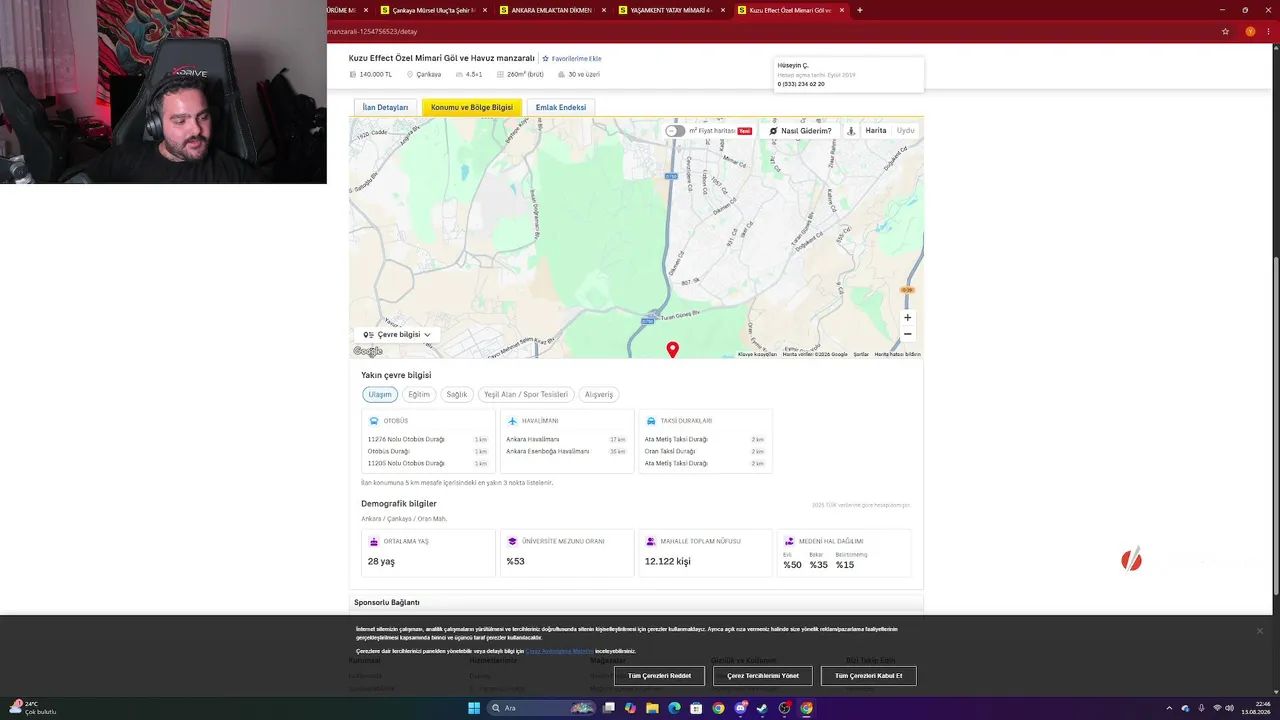Open the İlan Detayları tab
This screenshot has width=1280, height=720.
(x=385, y=107)
